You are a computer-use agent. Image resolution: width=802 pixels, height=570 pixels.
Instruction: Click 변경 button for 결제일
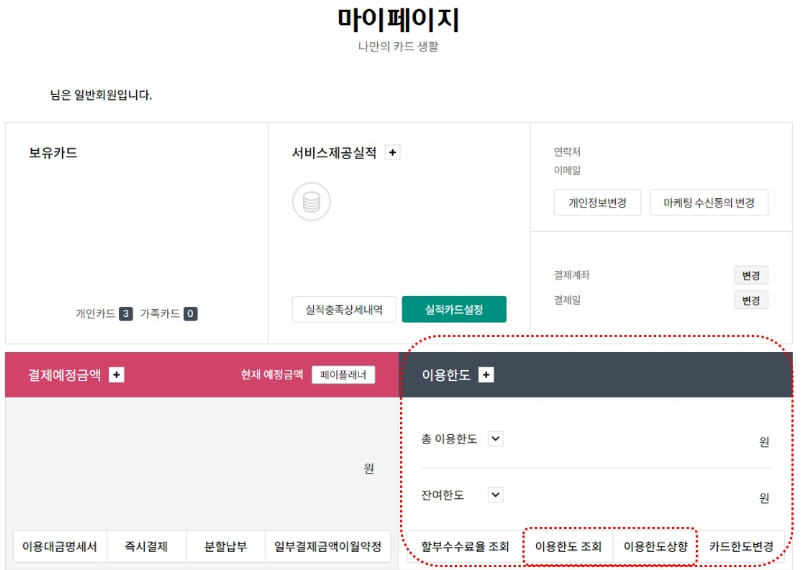coord(751,300)
